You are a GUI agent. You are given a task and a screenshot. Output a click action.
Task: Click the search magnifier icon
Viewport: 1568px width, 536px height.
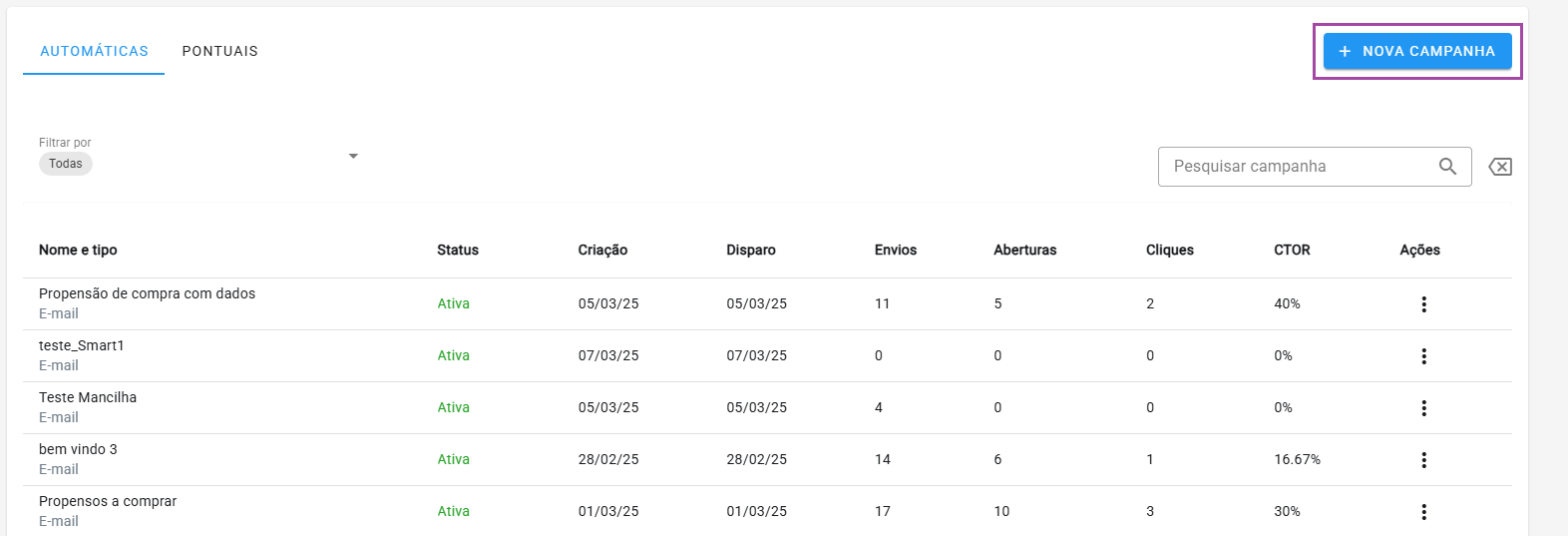(x=1447, y=167)
